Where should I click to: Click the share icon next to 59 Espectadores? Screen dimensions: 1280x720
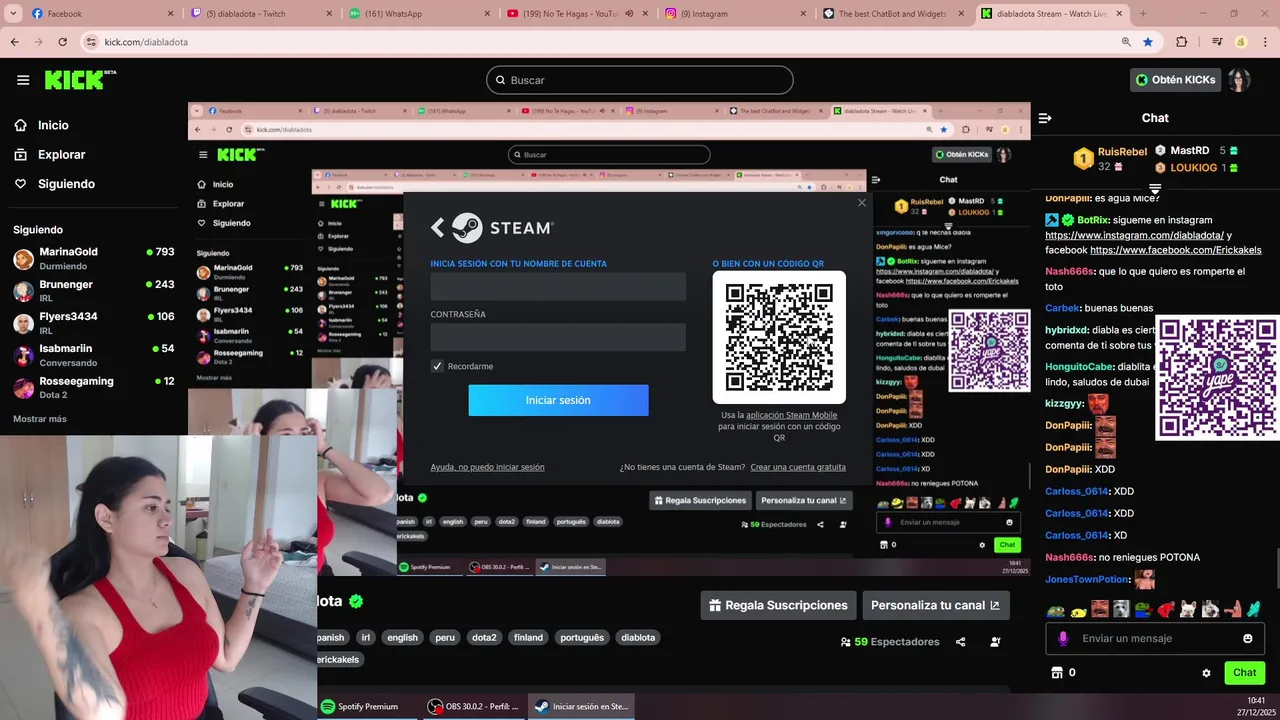click(x=960, y=642)
